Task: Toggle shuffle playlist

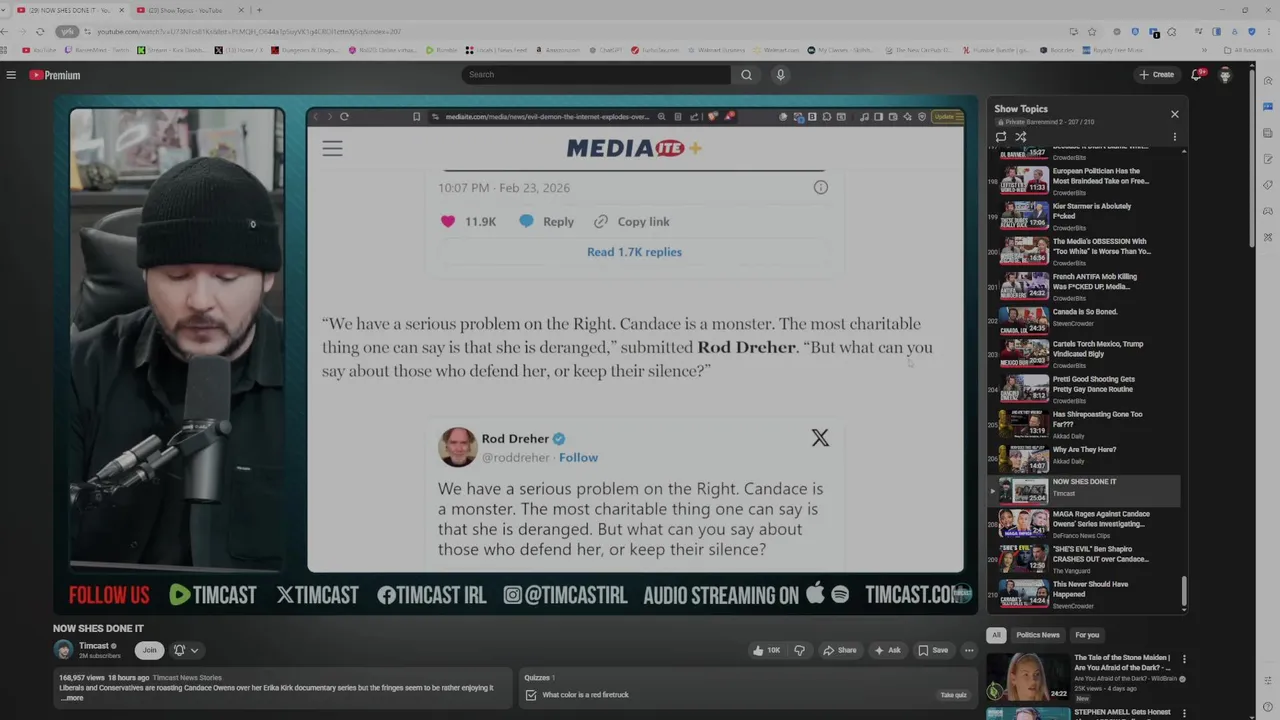Action: point(1020,137)
